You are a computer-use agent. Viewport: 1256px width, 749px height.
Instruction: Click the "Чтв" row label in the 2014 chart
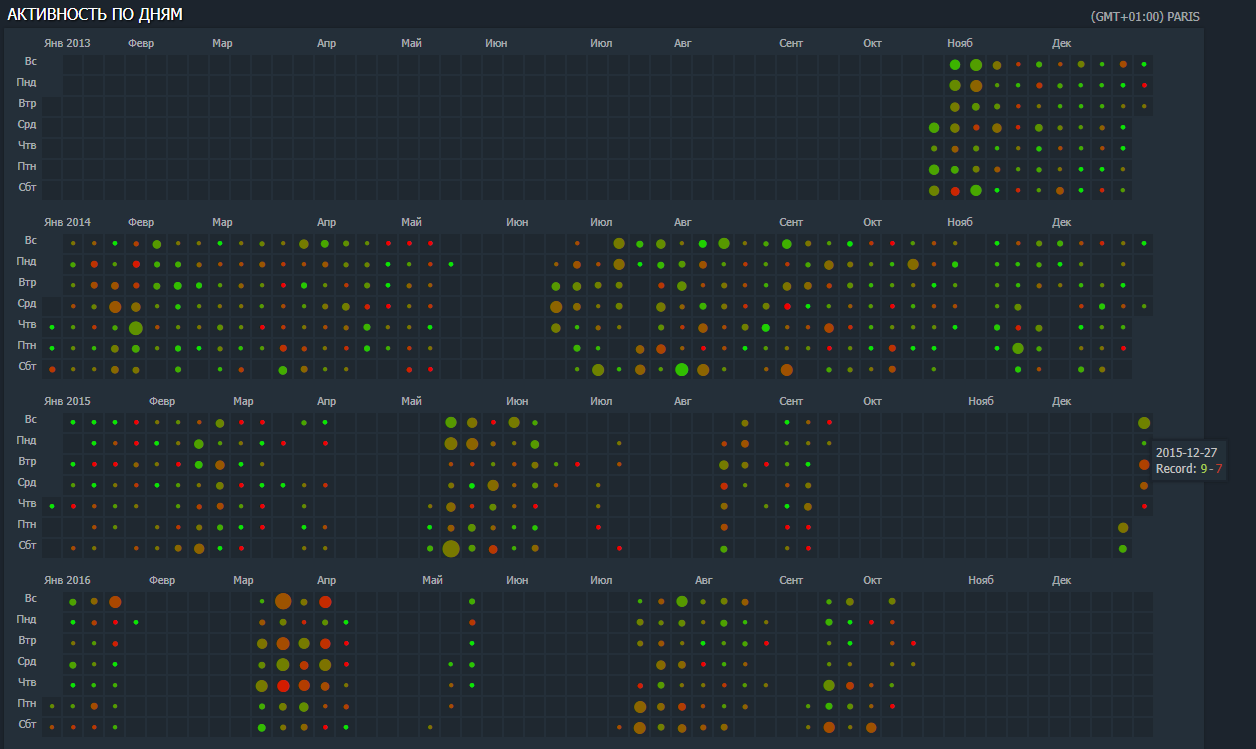click(x=28, y=324)
